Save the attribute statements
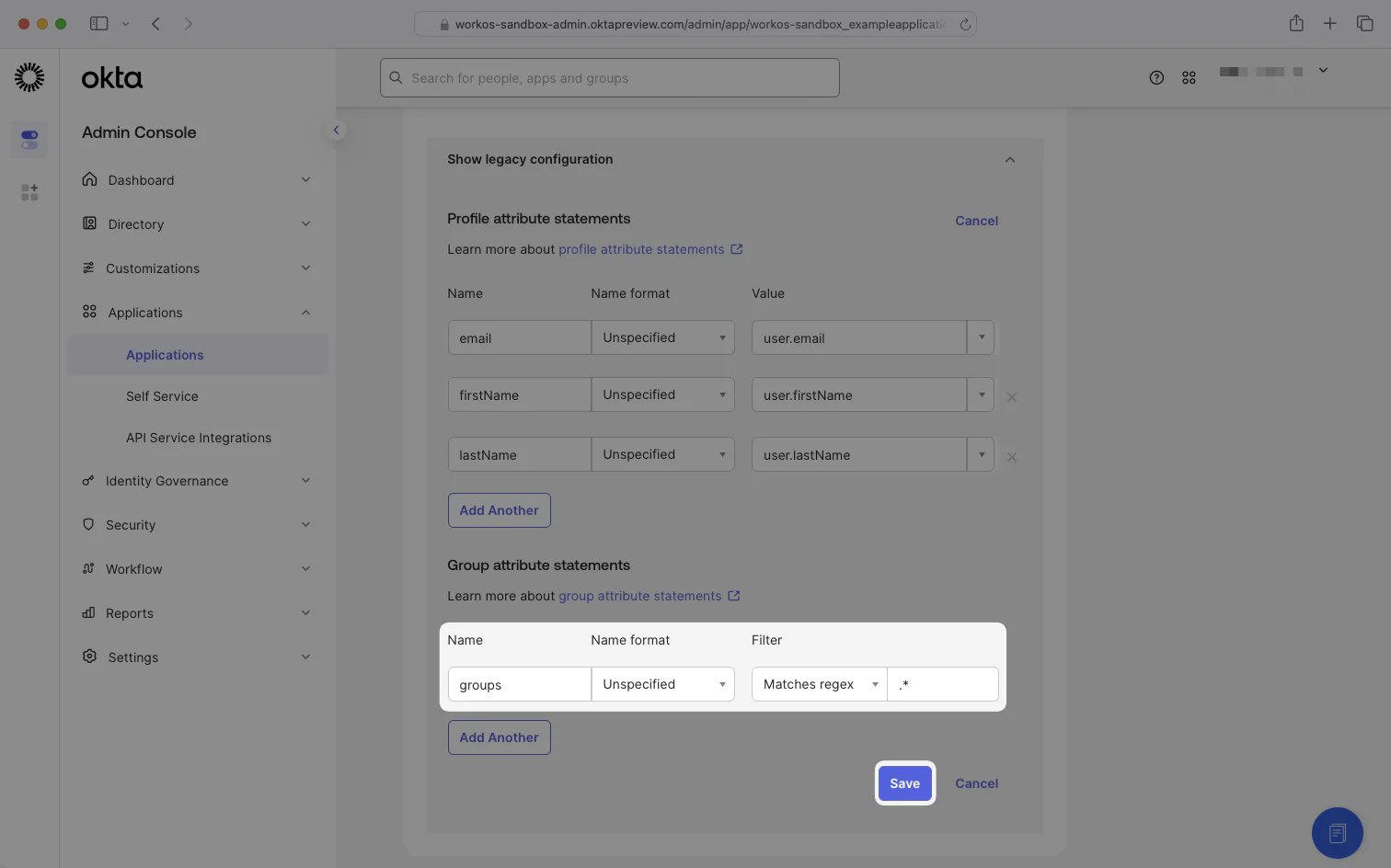Image resolution: width=1391 pixels, height=868 pixels. coord(904,783)
